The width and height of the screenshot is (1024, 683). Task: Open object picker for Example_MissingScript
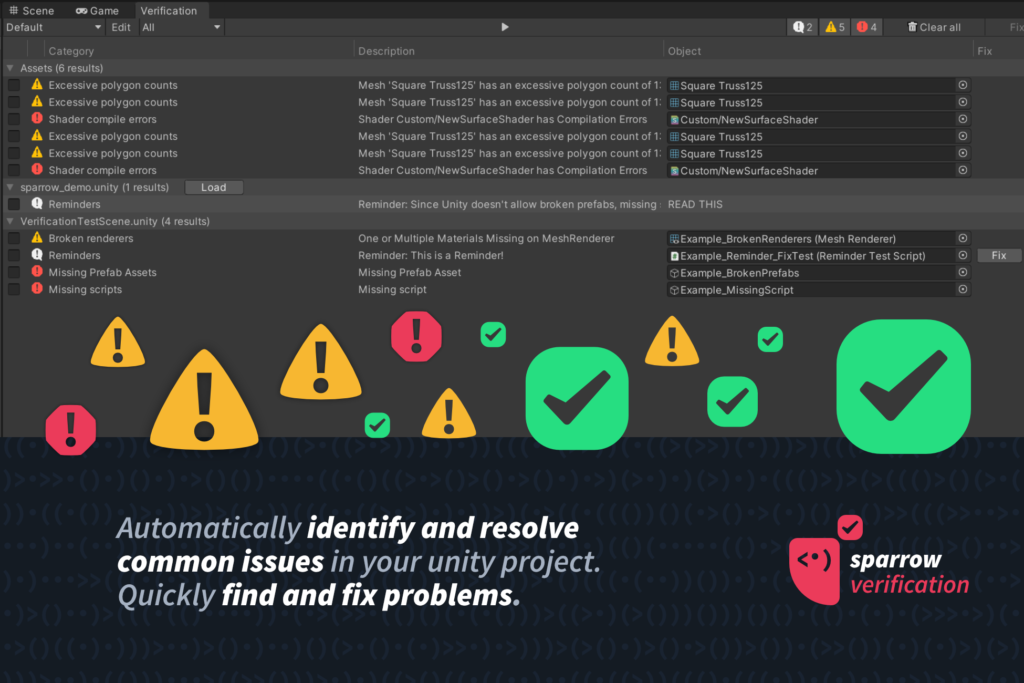point(963,289)
